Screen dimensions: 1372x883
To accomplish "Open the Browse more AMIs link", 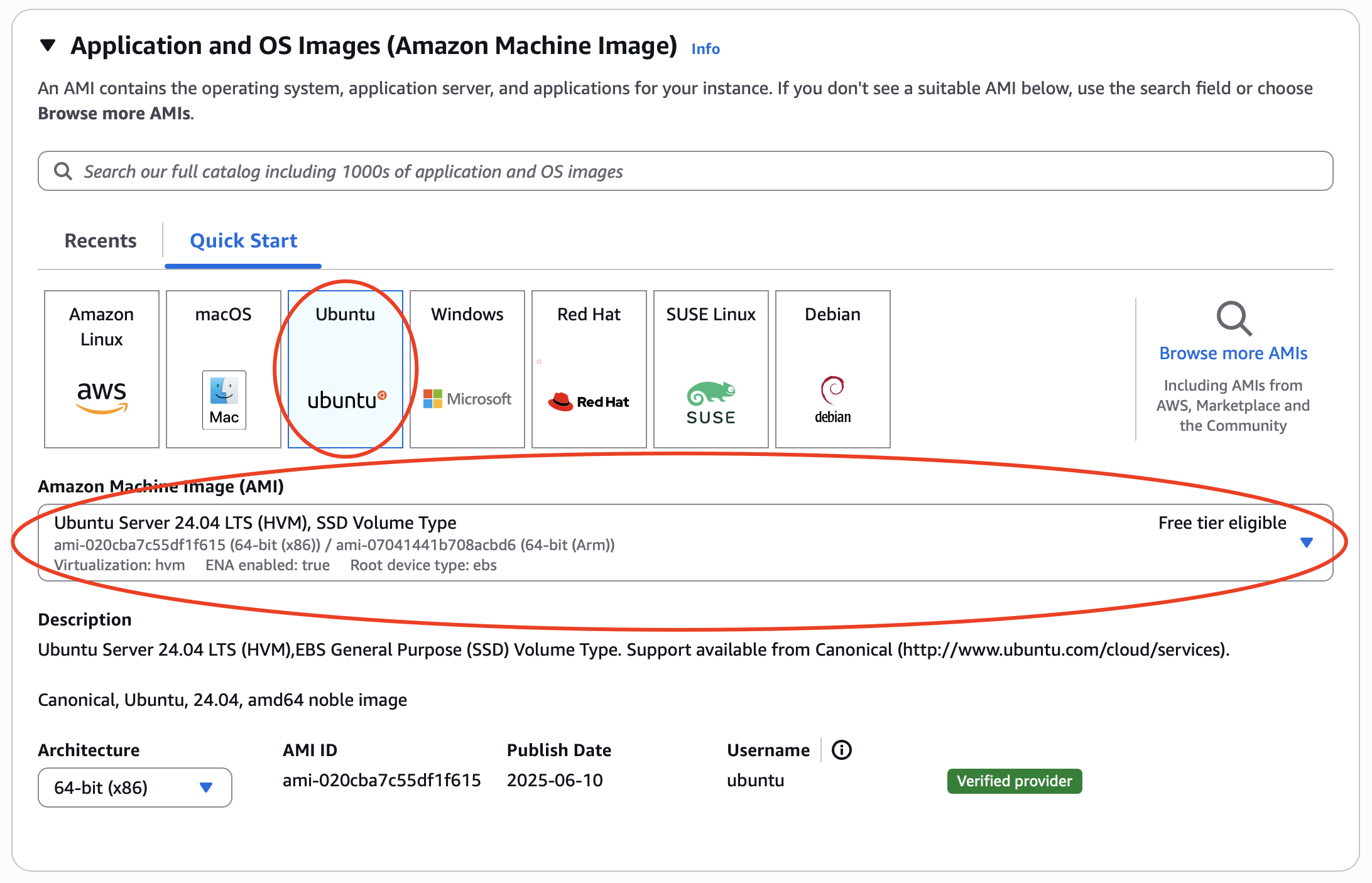I will [x=1233, y=353].
